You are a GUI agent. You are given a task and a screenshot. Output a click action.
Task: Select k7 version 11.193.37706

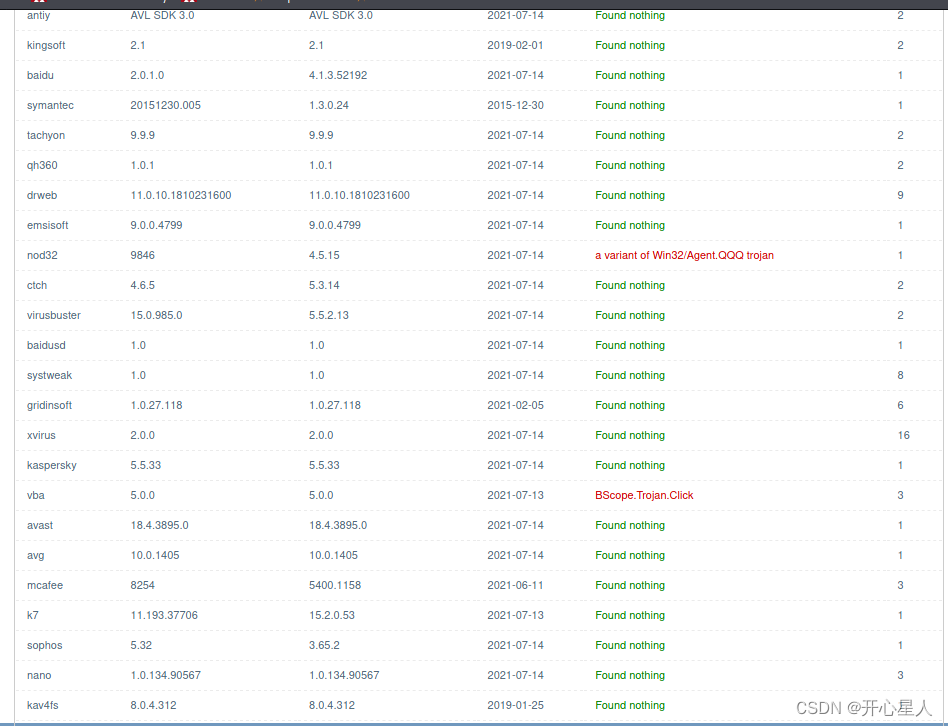click(164, 615)
